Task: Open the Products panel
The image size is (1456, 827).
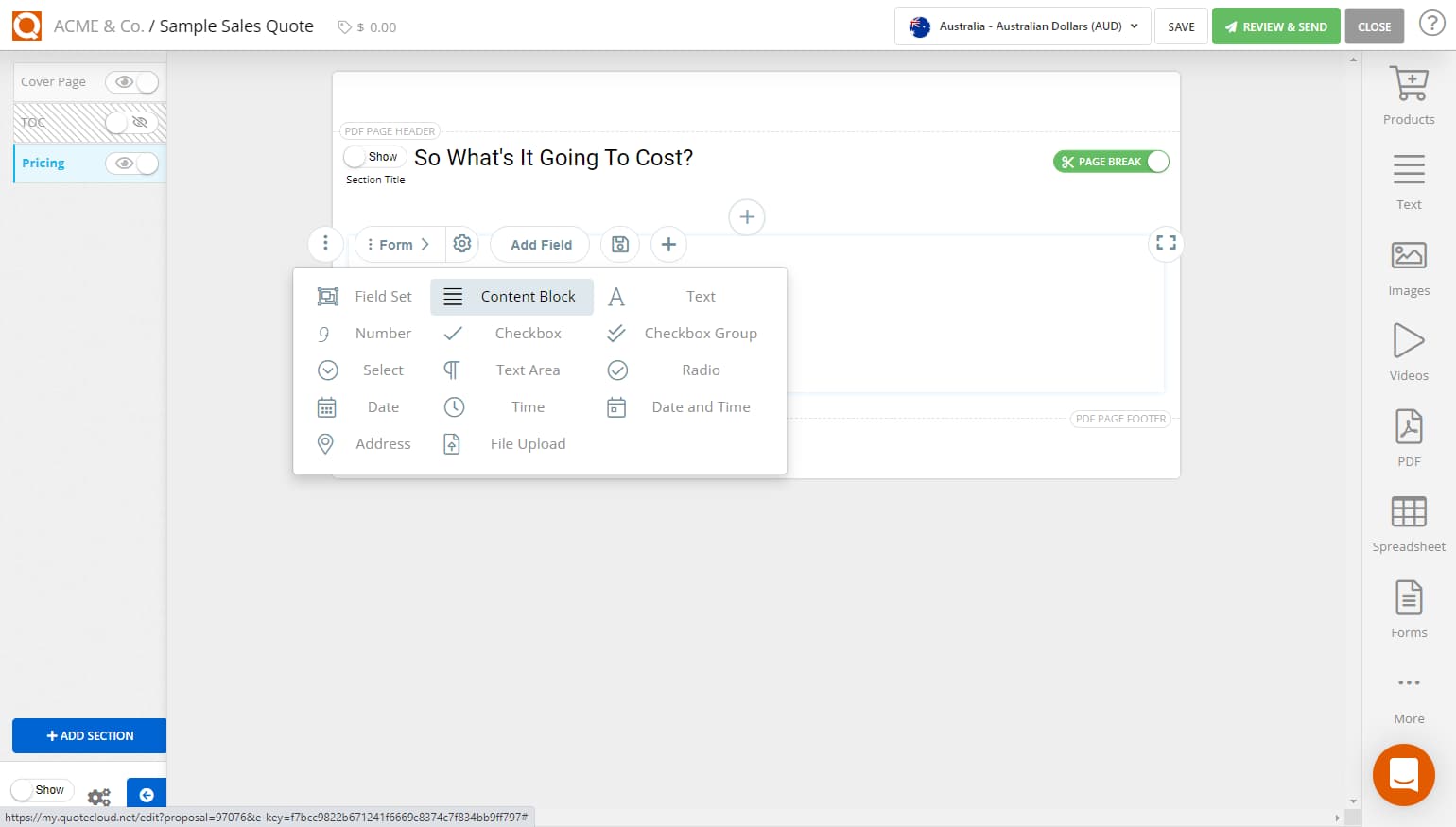Action: point(1408,95)
